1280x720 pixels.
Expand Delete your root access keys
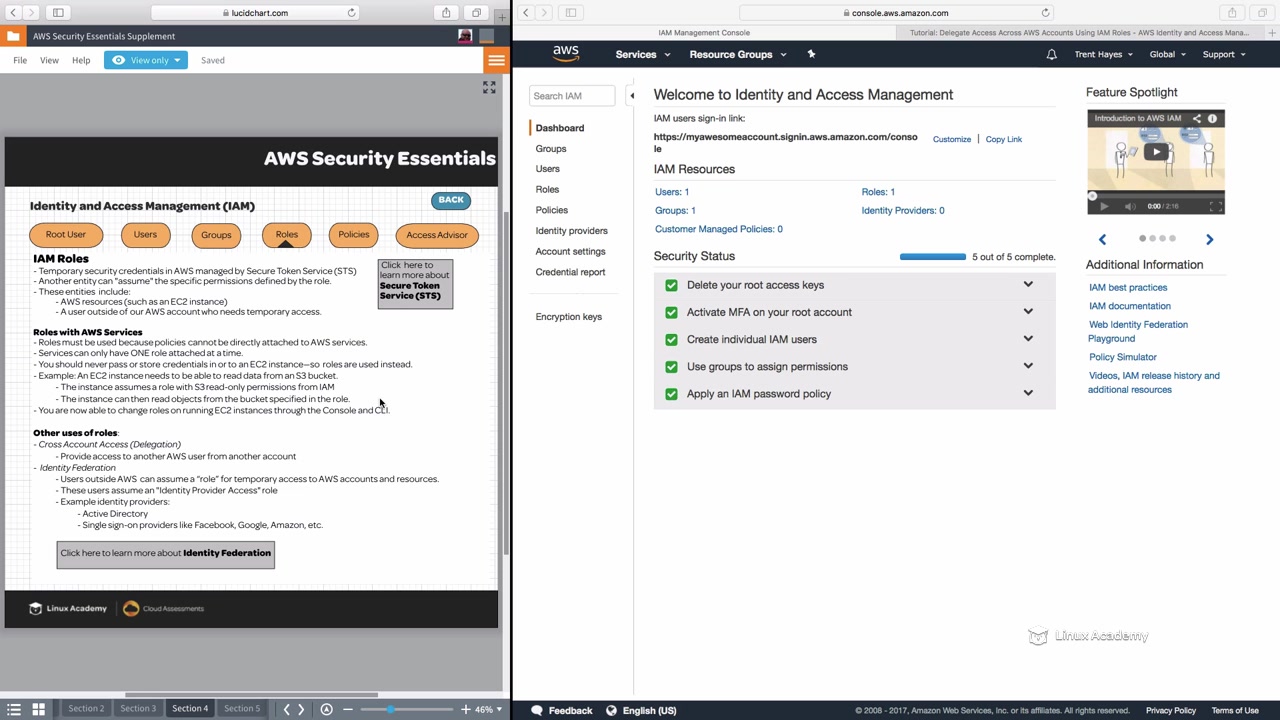click(x=1028, y=285)
